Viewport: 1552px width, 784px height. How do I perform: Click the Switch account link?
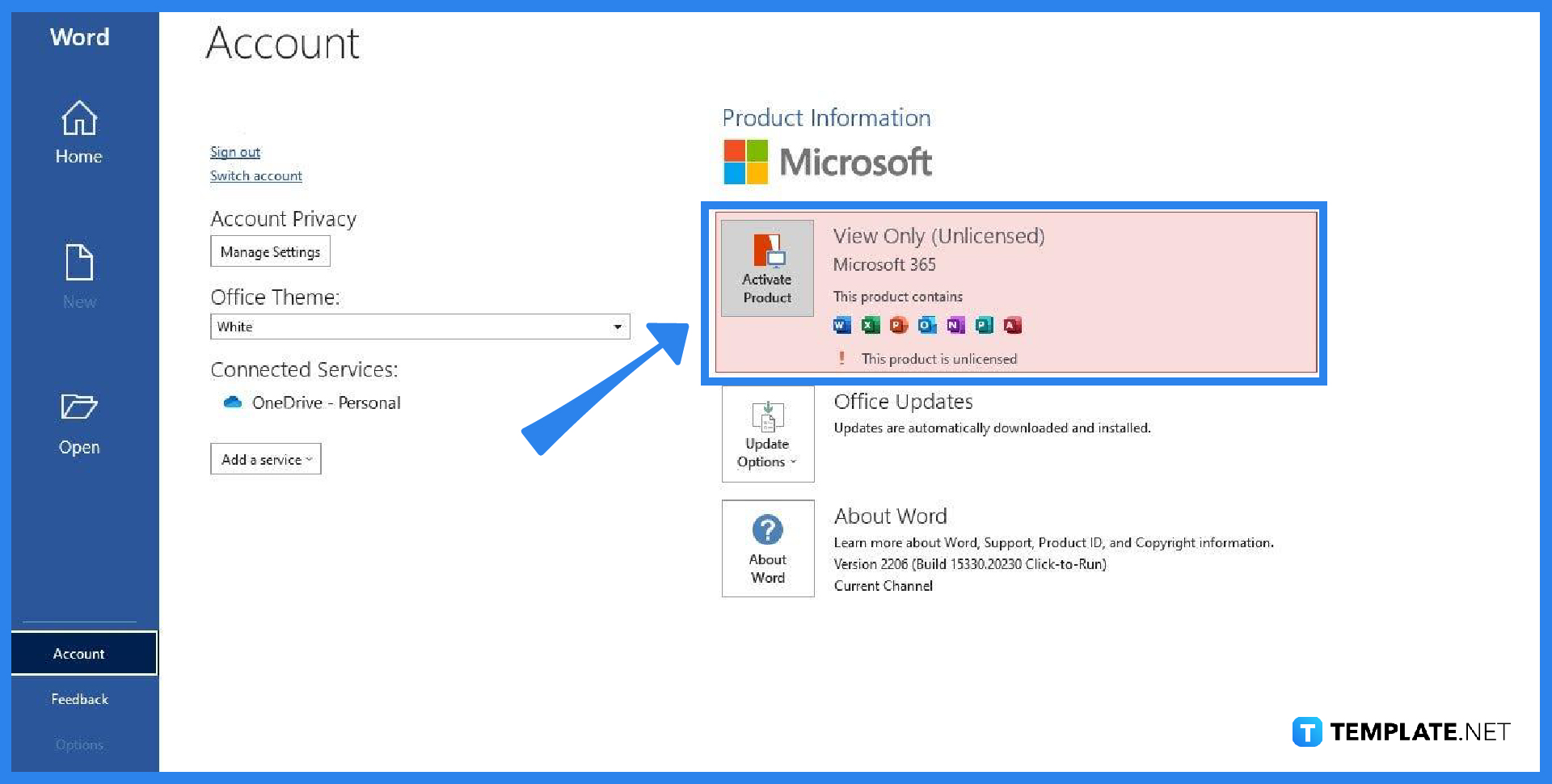coord(256,175)
